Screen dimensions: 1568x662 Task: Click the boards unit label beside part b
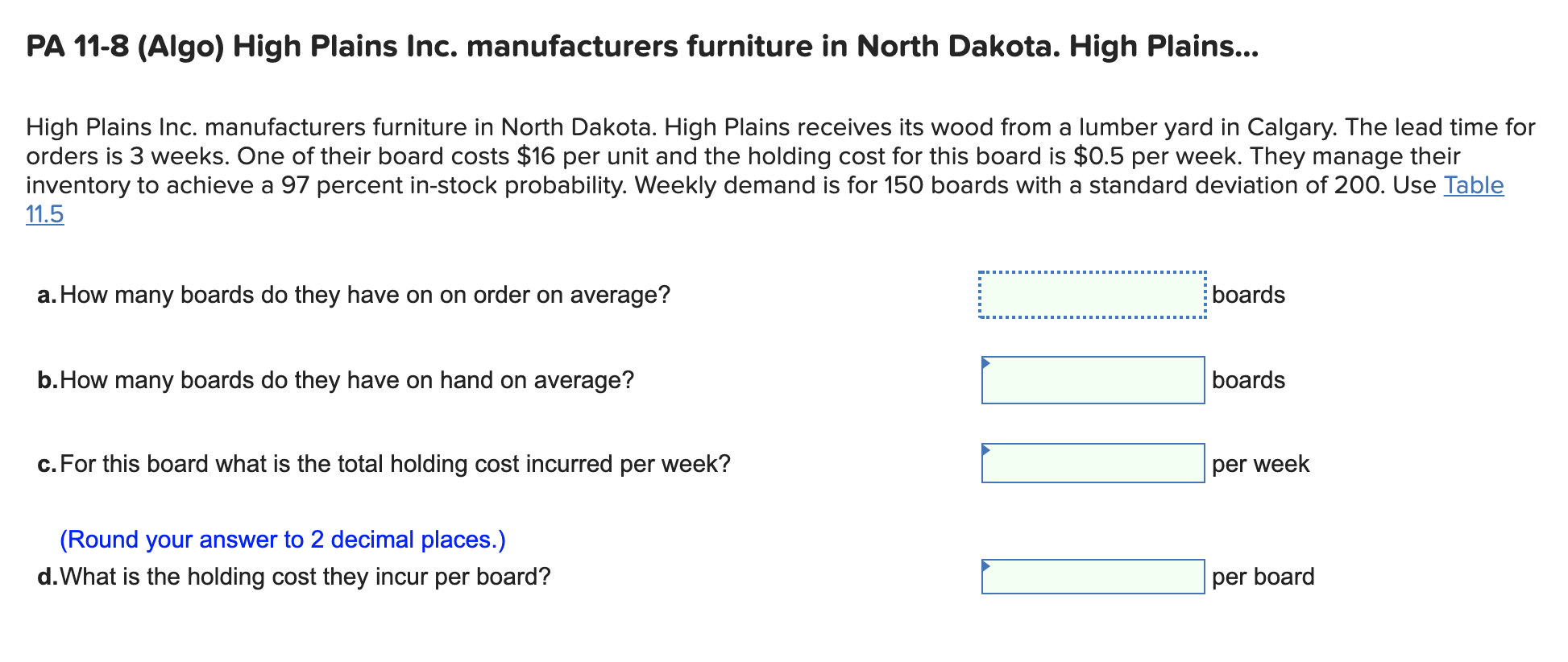pyautogui.click(x=1248, y=379)
